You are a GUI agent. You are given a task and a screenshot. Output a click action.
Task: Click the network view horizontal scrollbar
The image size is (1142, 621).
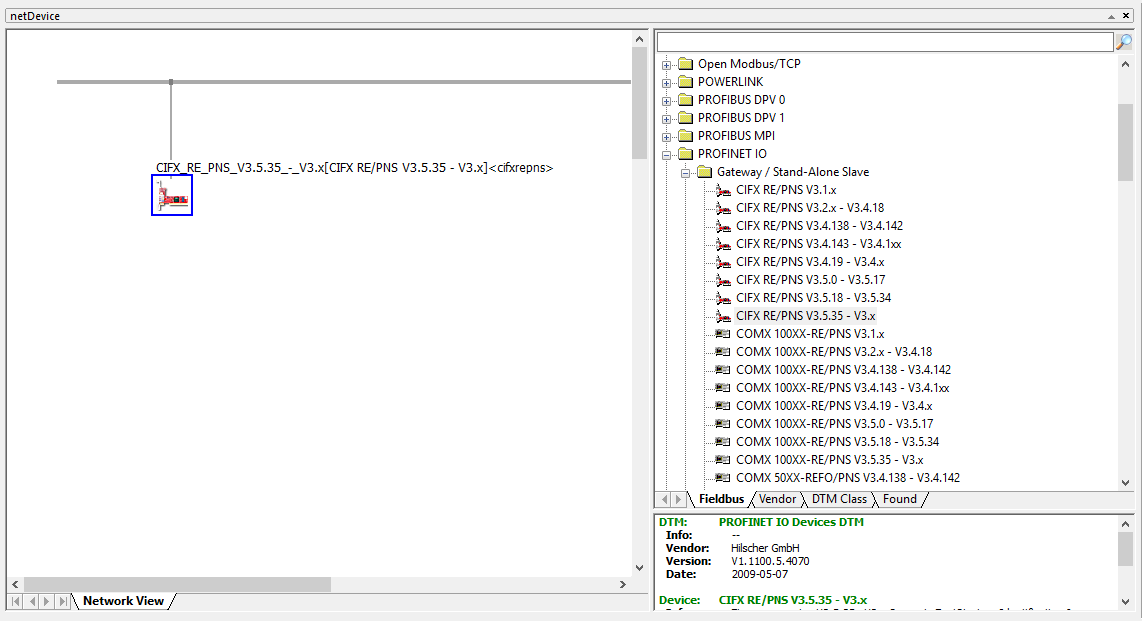click(176, 584)
